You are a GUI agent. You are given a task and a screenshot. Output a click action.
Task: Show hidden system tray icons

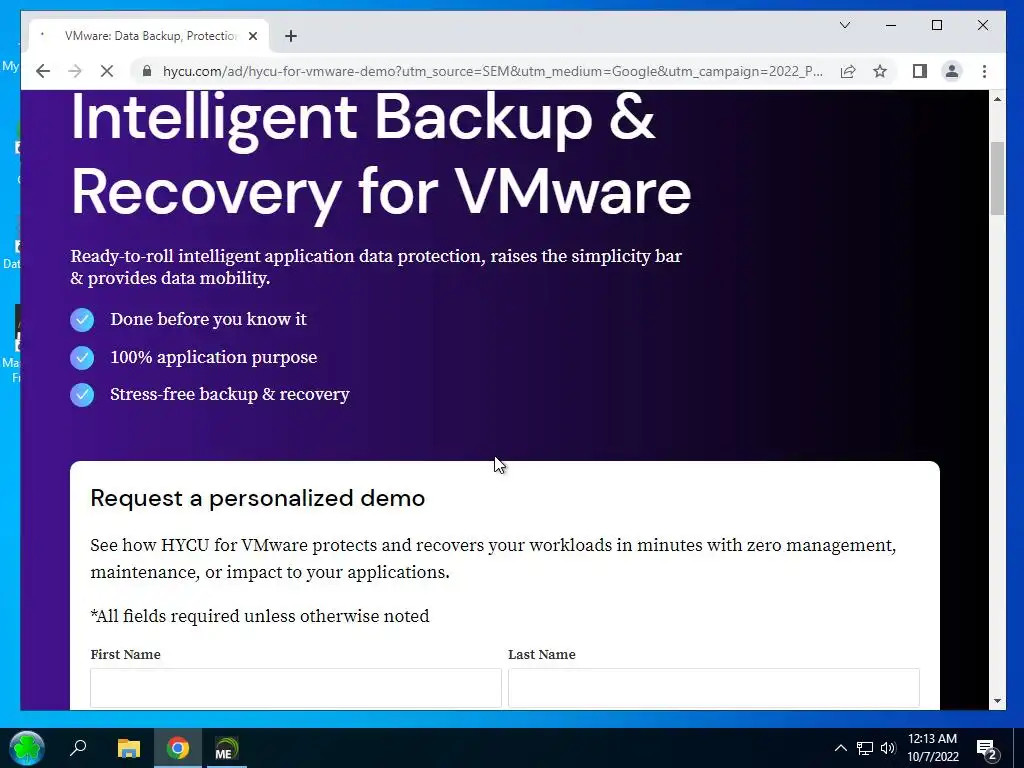click(x=840, y=748)
